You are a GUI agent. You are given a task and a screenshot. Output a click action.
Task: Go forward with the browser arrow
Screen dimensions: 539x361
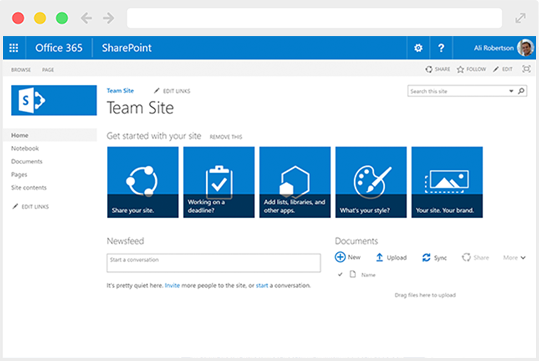click(x=108, y=18)
